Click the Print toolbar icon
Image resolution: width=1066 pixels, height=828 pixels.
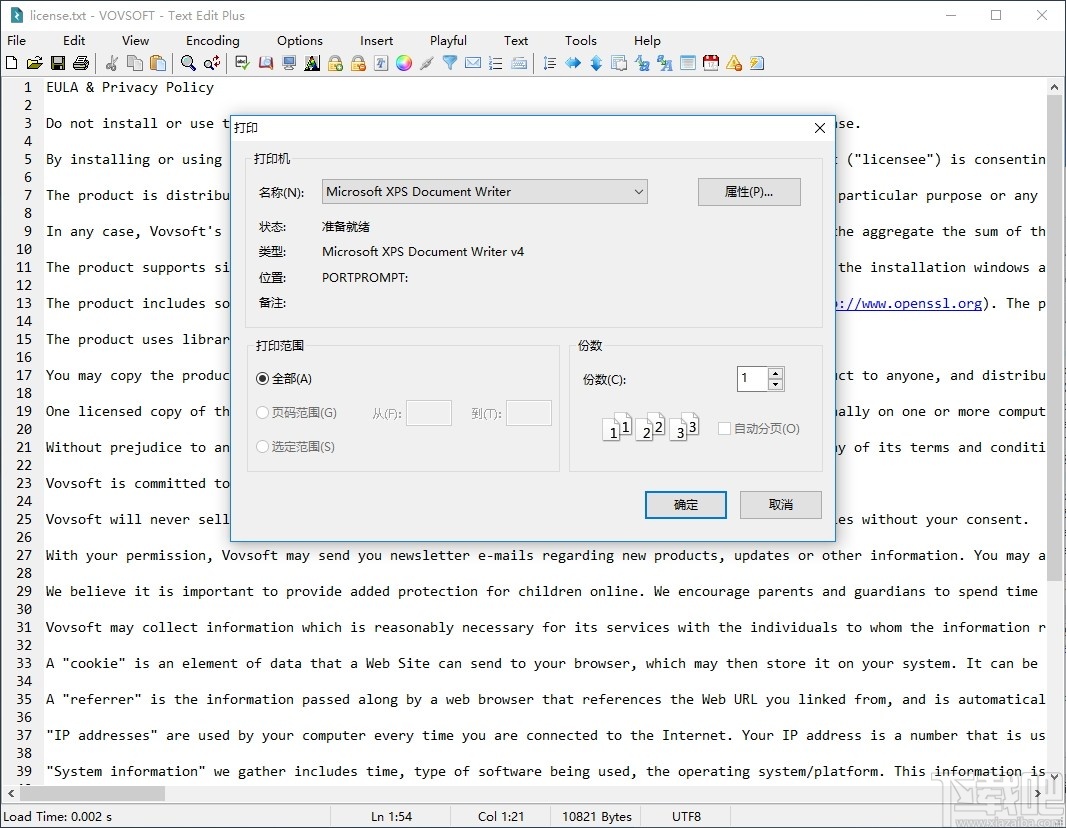click(x=81, y=63)
